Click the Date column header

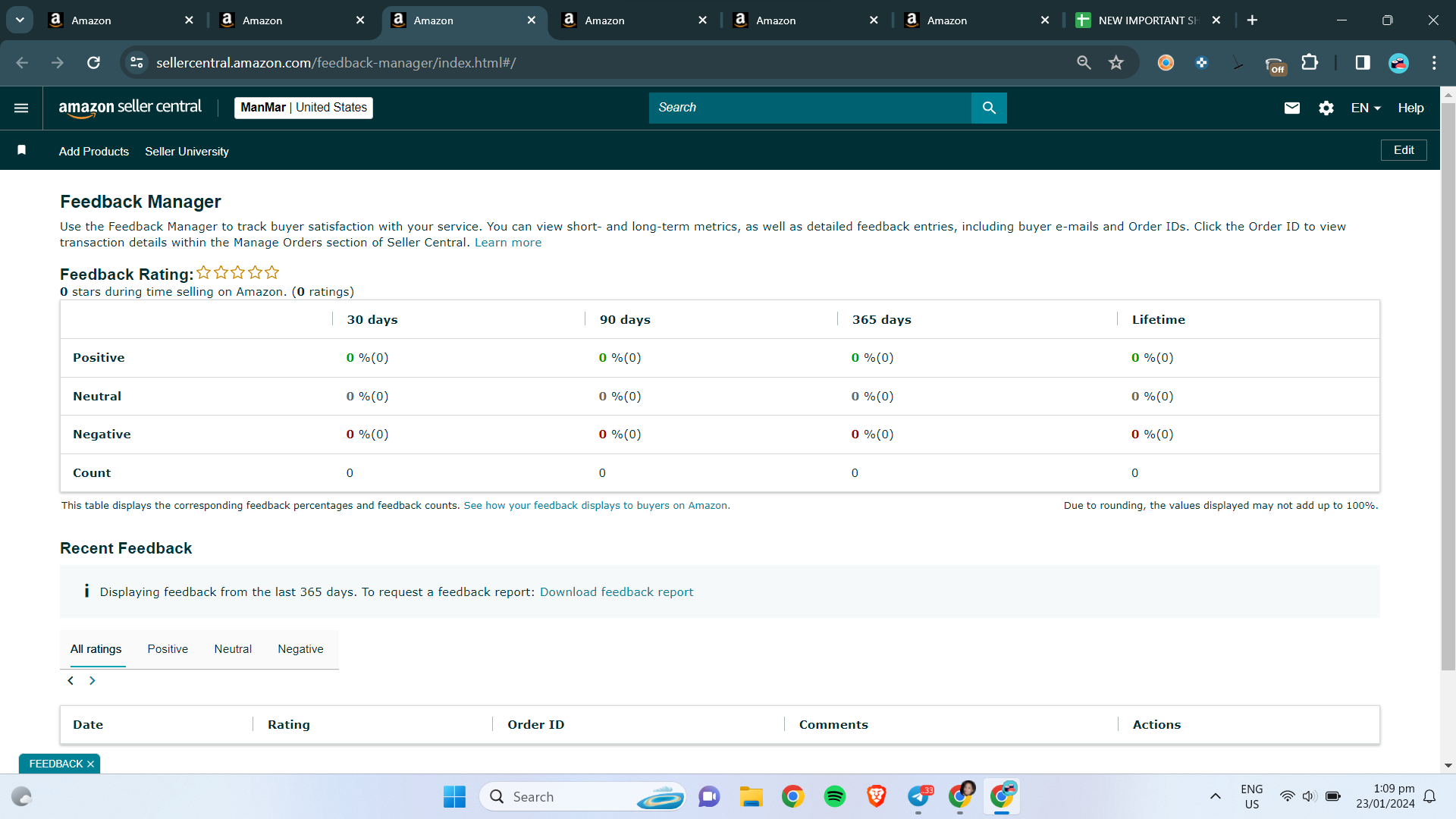coord(88,725)
